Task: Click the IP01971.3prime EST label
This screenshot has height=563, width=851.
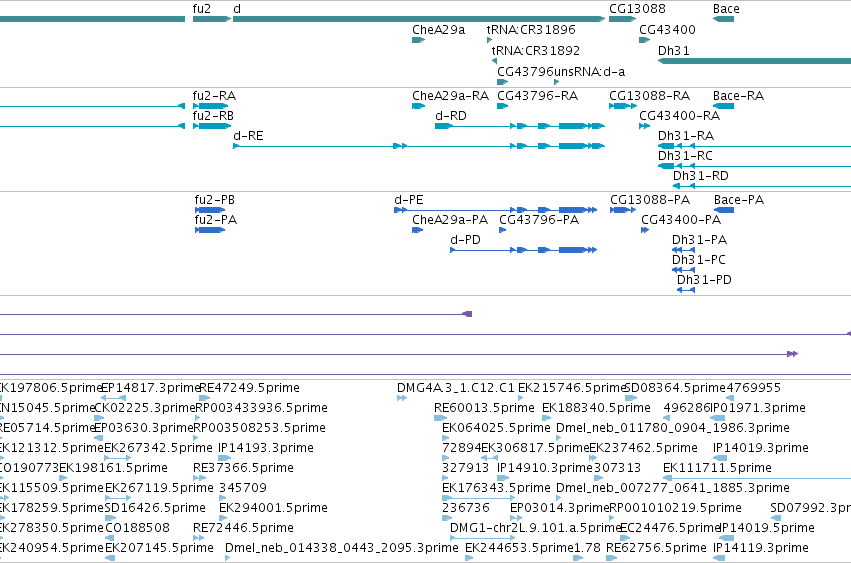Action: 758,408
